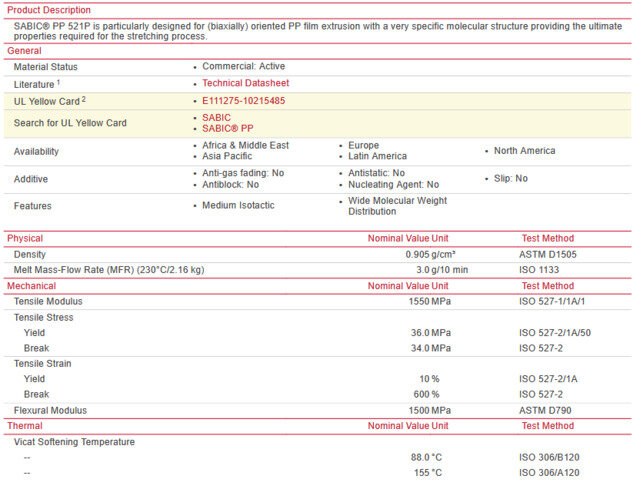Click the 10 % yield strain value

(x=429, y=379)
